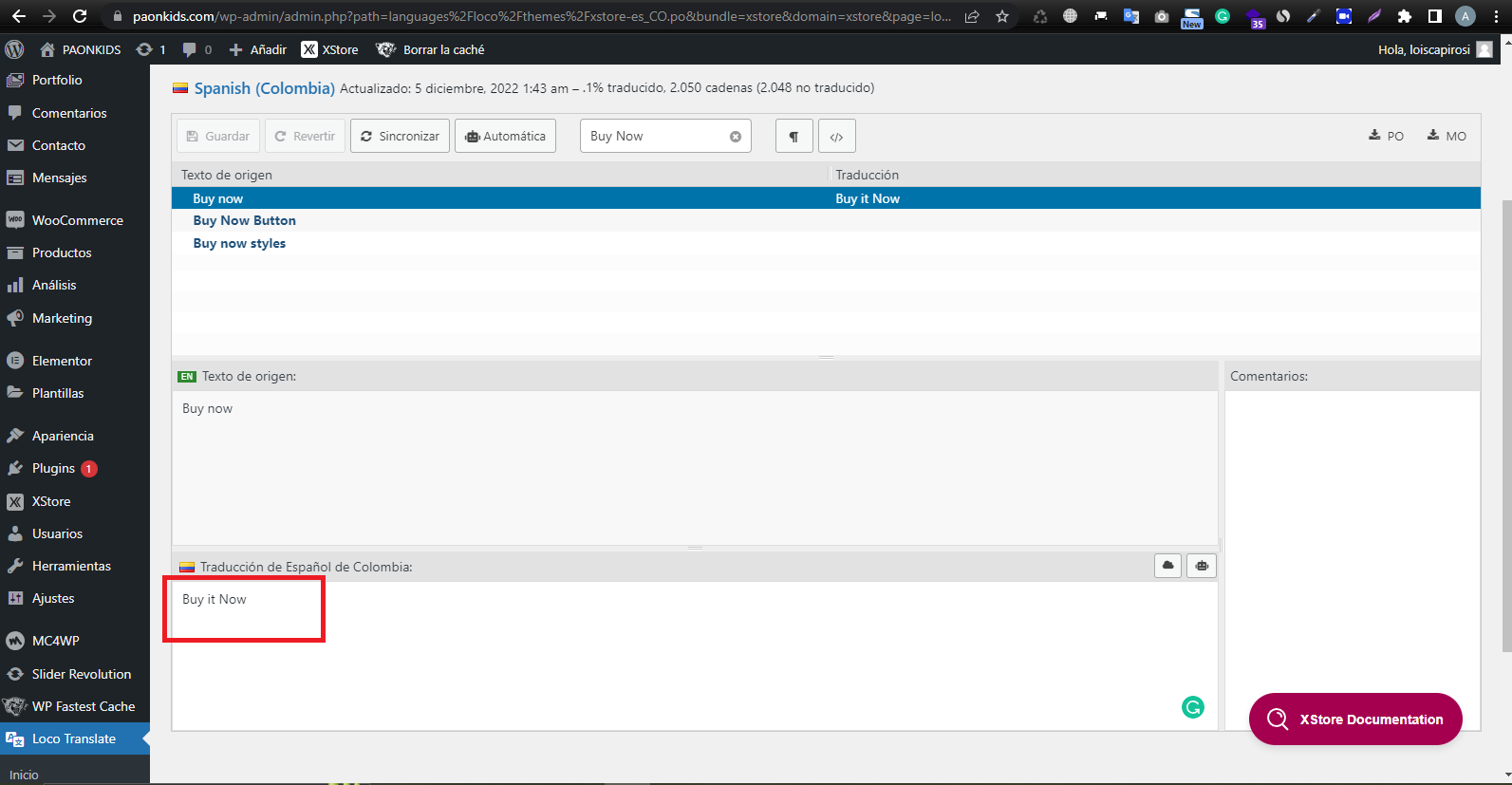Click the translation text area
This screenshot has height=785, width=1512.
coord(695,656)
